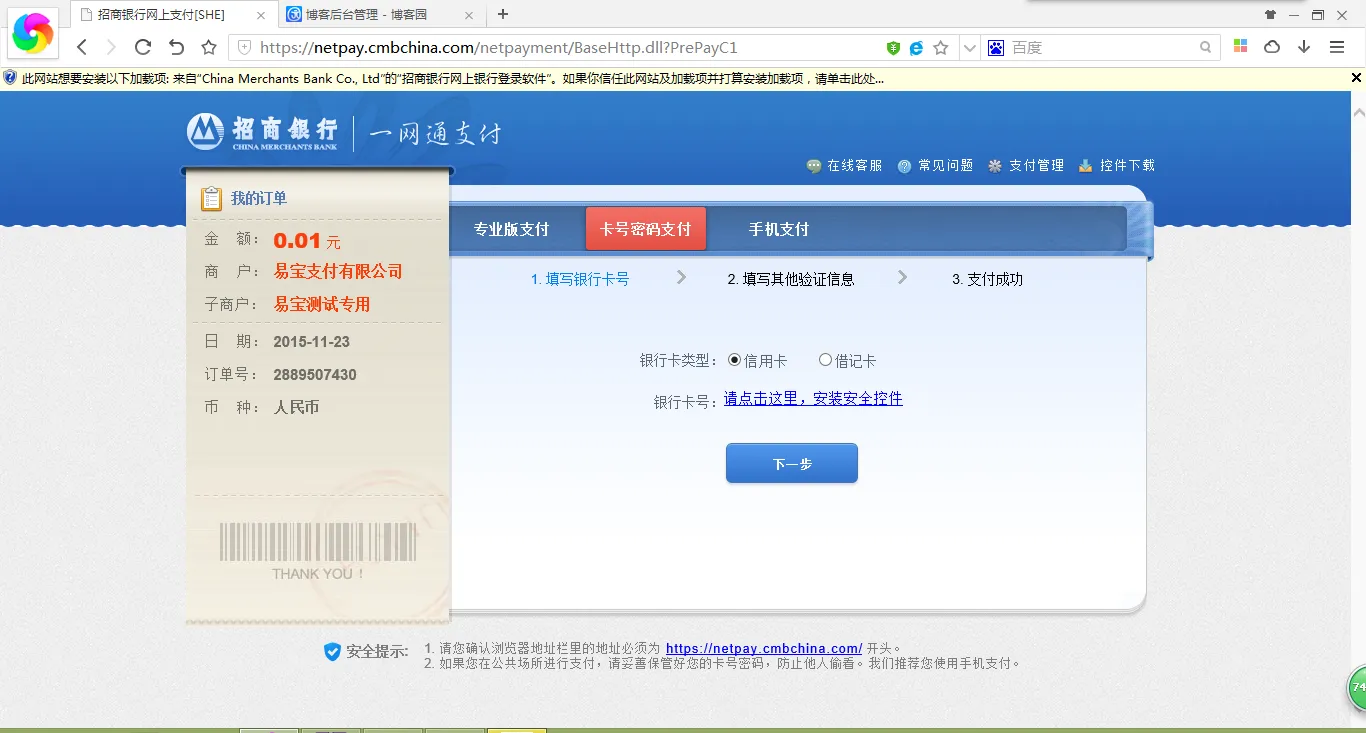The height and width of the screenshot is (733, 1366).
Task: Switch to the 专业版支付 tab
Action: [x=511, y=229]
